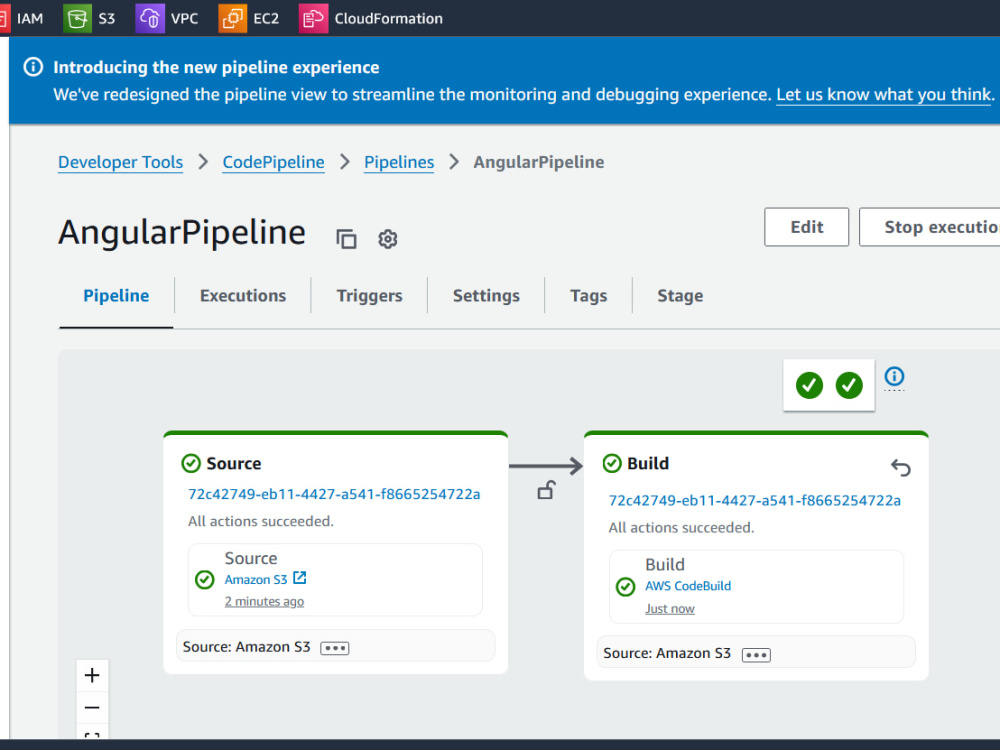Viewport: 1000px width, 750px height.
Task: Click the Edit button
Action: point(807,227)
